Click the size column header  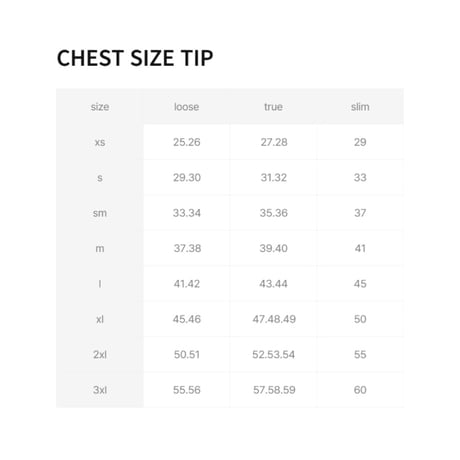click(100, 107)
